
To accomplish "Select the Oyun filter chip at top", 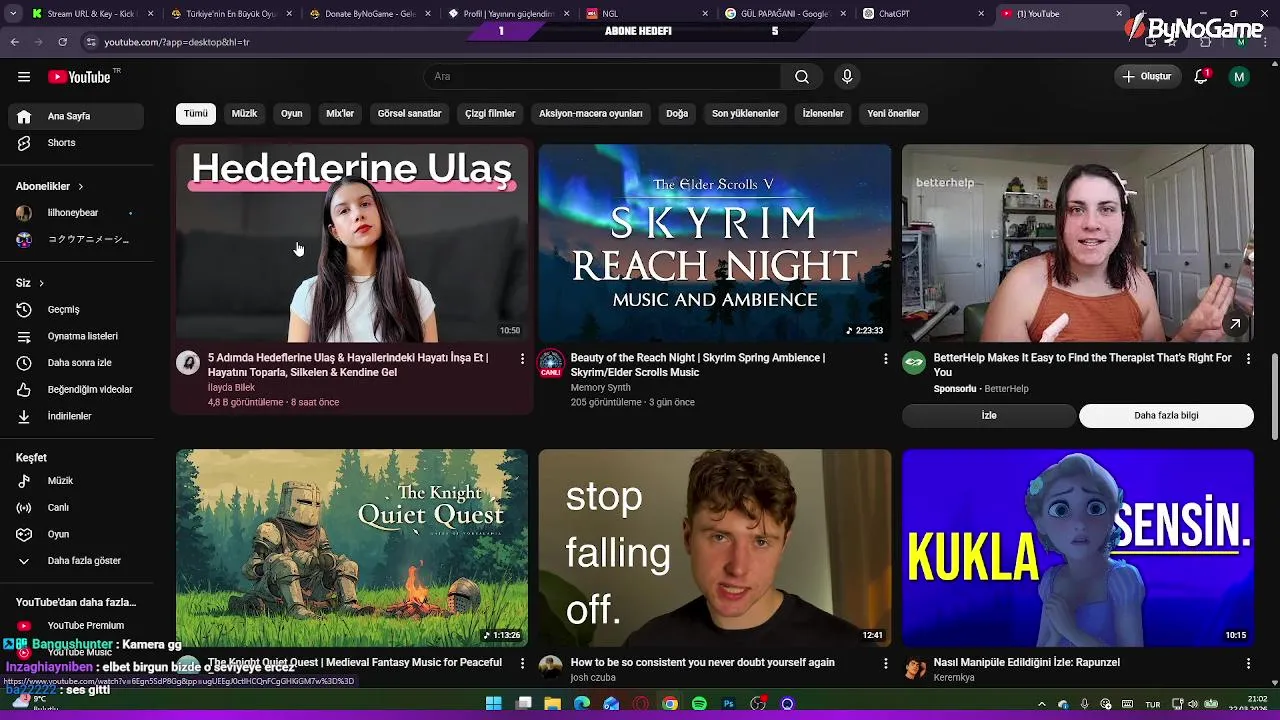I will click(x=292, y=114).
